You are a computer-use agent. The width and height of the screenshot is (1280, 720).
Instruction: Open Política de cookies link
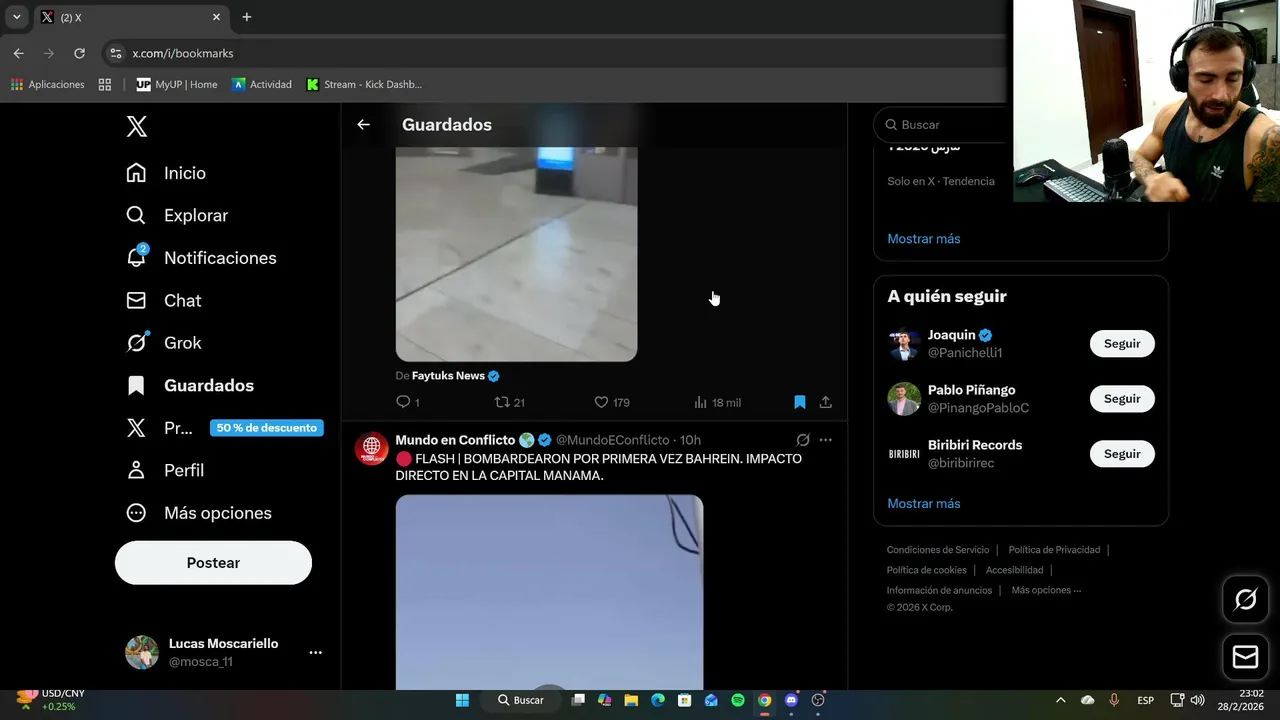pyautogui.click(x=926, y=570)
